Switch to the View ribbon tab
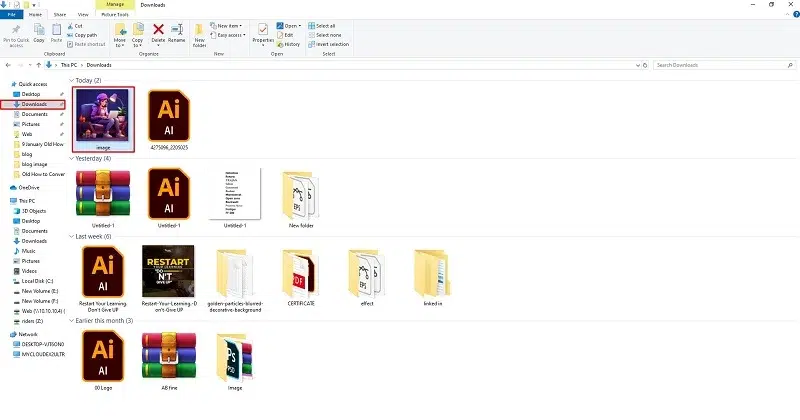The image size is (800, 420). [x=83, y=15]
